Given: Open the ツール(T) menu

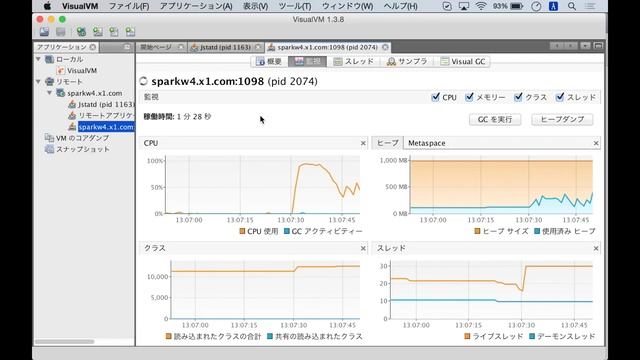Looking at the screenshot, I should coord(294,6).
